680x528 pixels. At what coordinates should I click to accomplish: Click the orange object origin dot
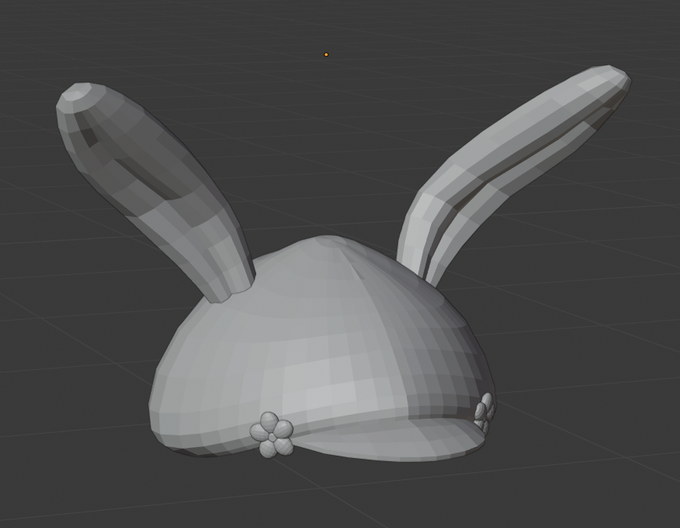pyautogui.click(x=326, y=55)
